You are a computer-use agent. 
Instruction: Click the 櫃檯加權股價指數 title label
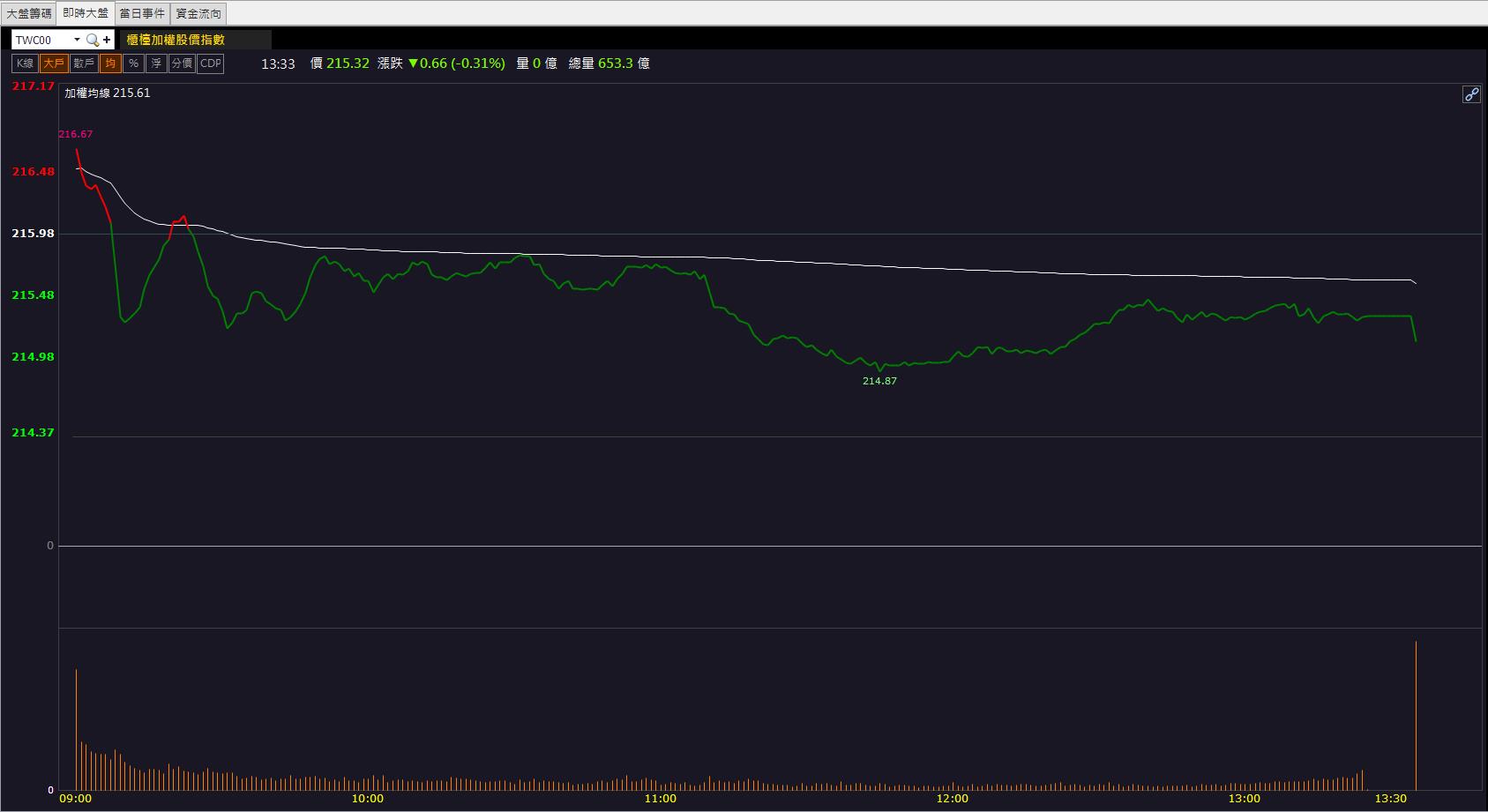coord(176,40)
